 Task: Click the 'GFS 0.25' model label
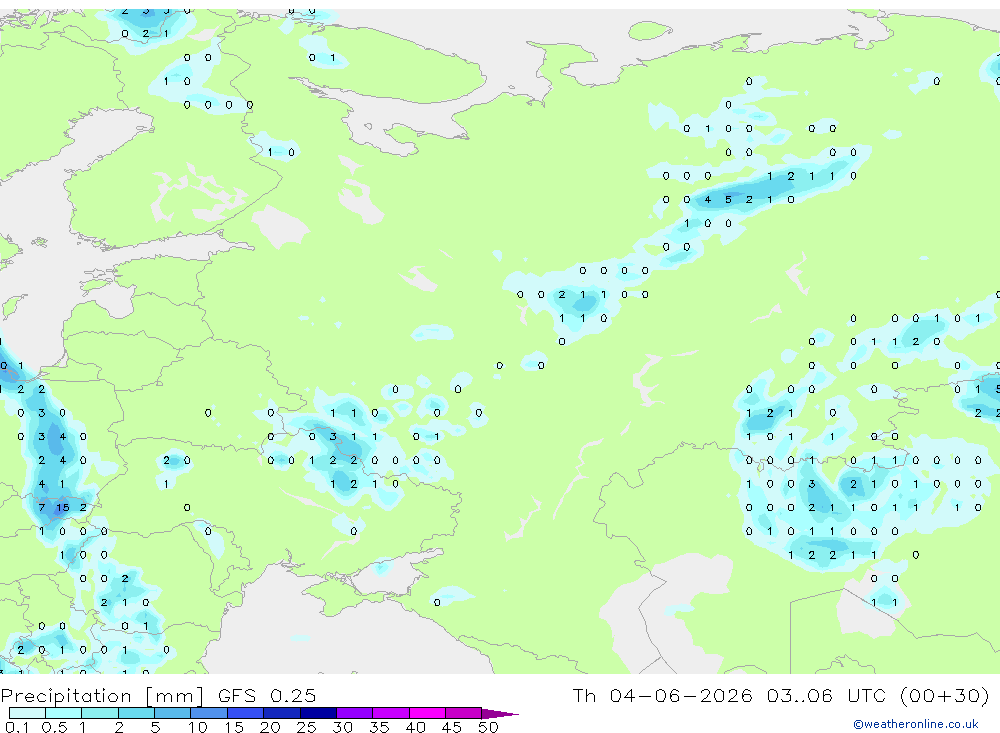click(267, 695)
